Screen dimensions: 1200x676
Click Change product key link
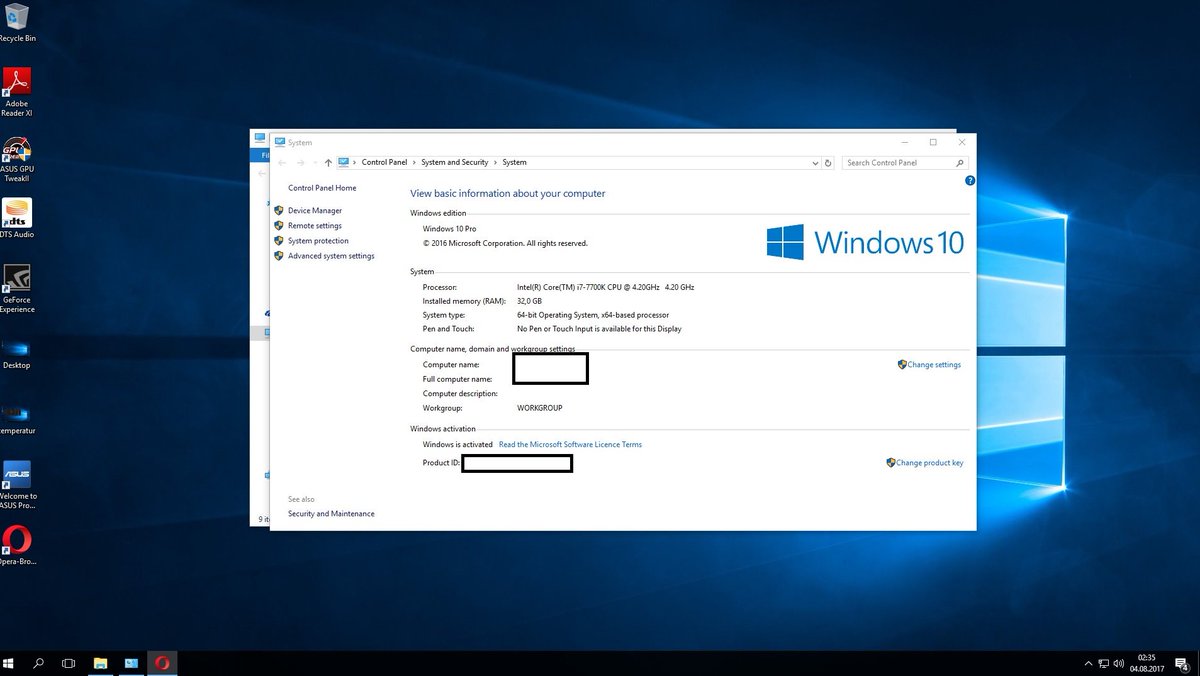(x=930, y=463)
